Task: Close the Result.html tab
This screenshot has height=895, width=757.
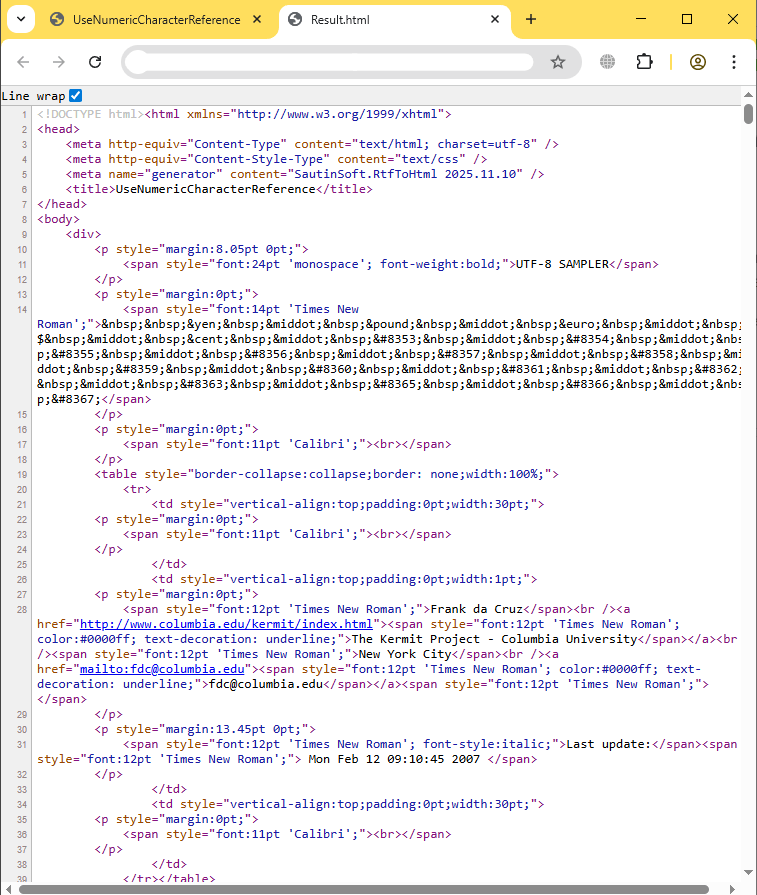Action: click(495, 19)
